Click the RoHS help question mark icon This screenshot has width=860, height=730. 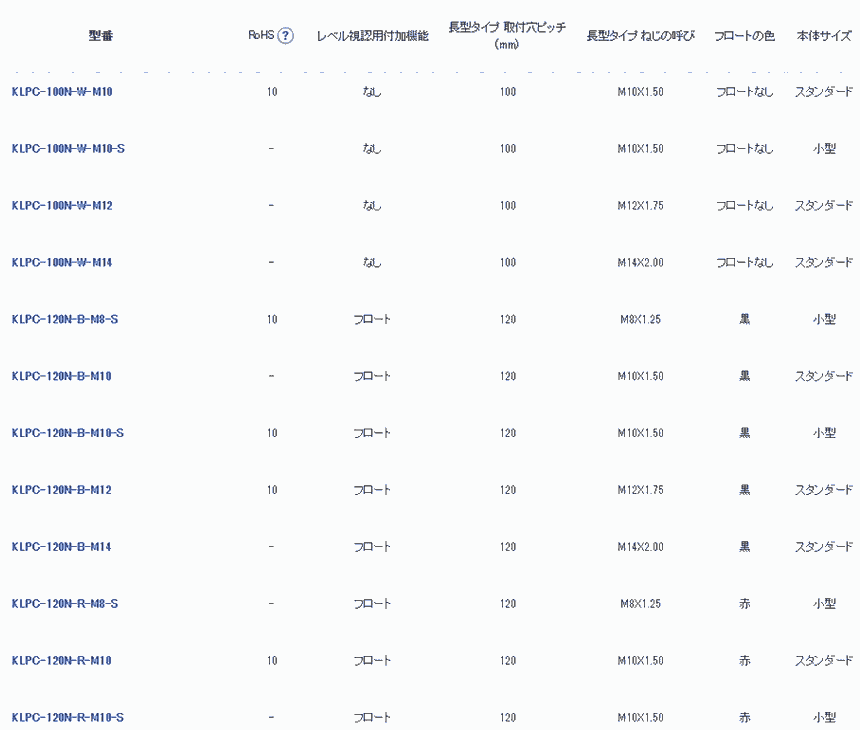286,36
